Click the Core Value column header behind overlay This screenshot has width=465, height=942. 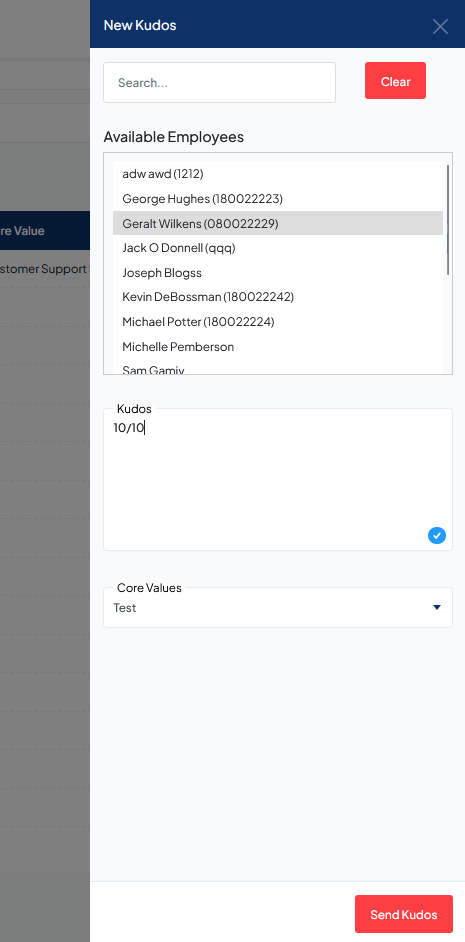22,230
